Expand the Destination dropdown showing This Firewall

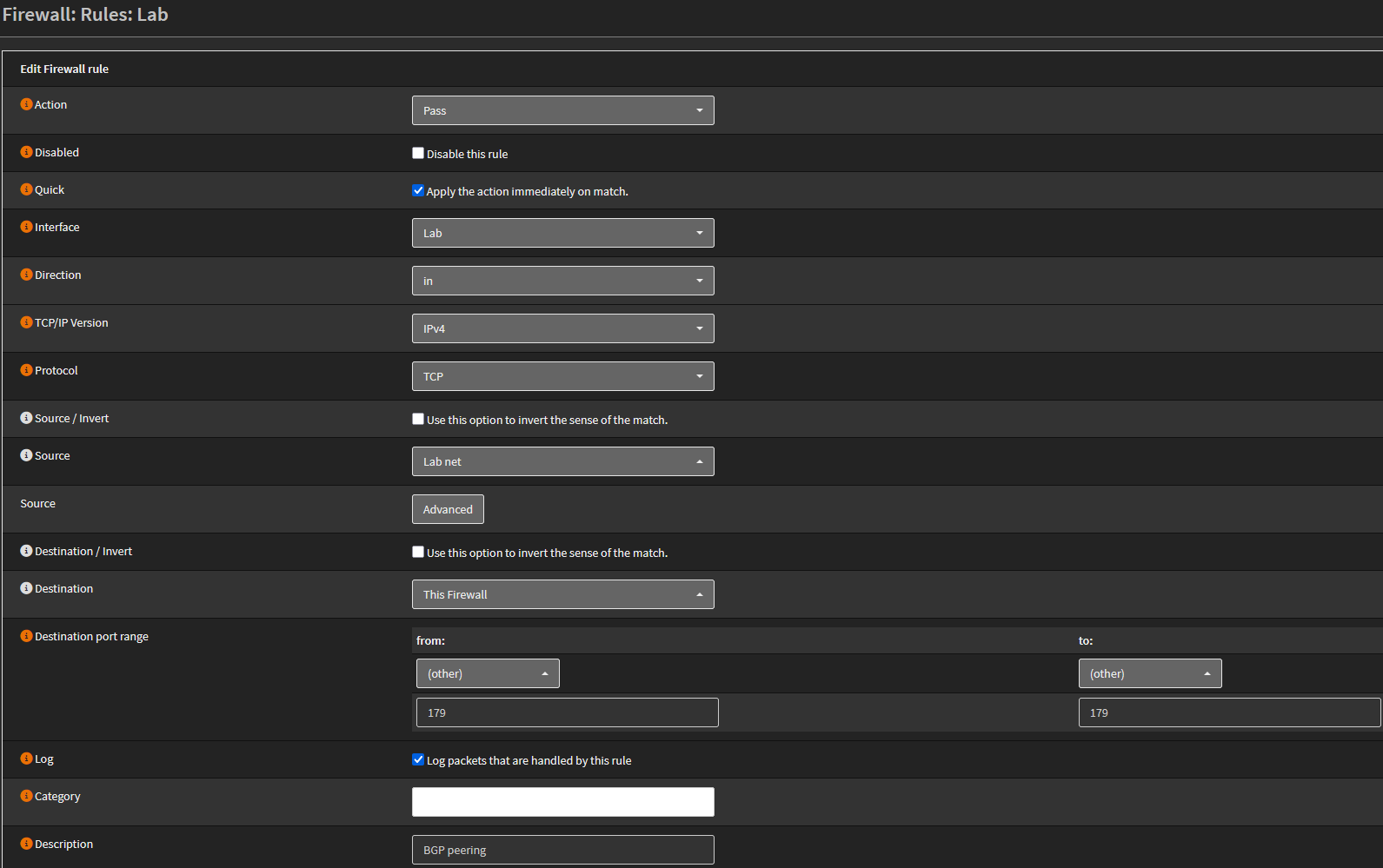(562, 594)
